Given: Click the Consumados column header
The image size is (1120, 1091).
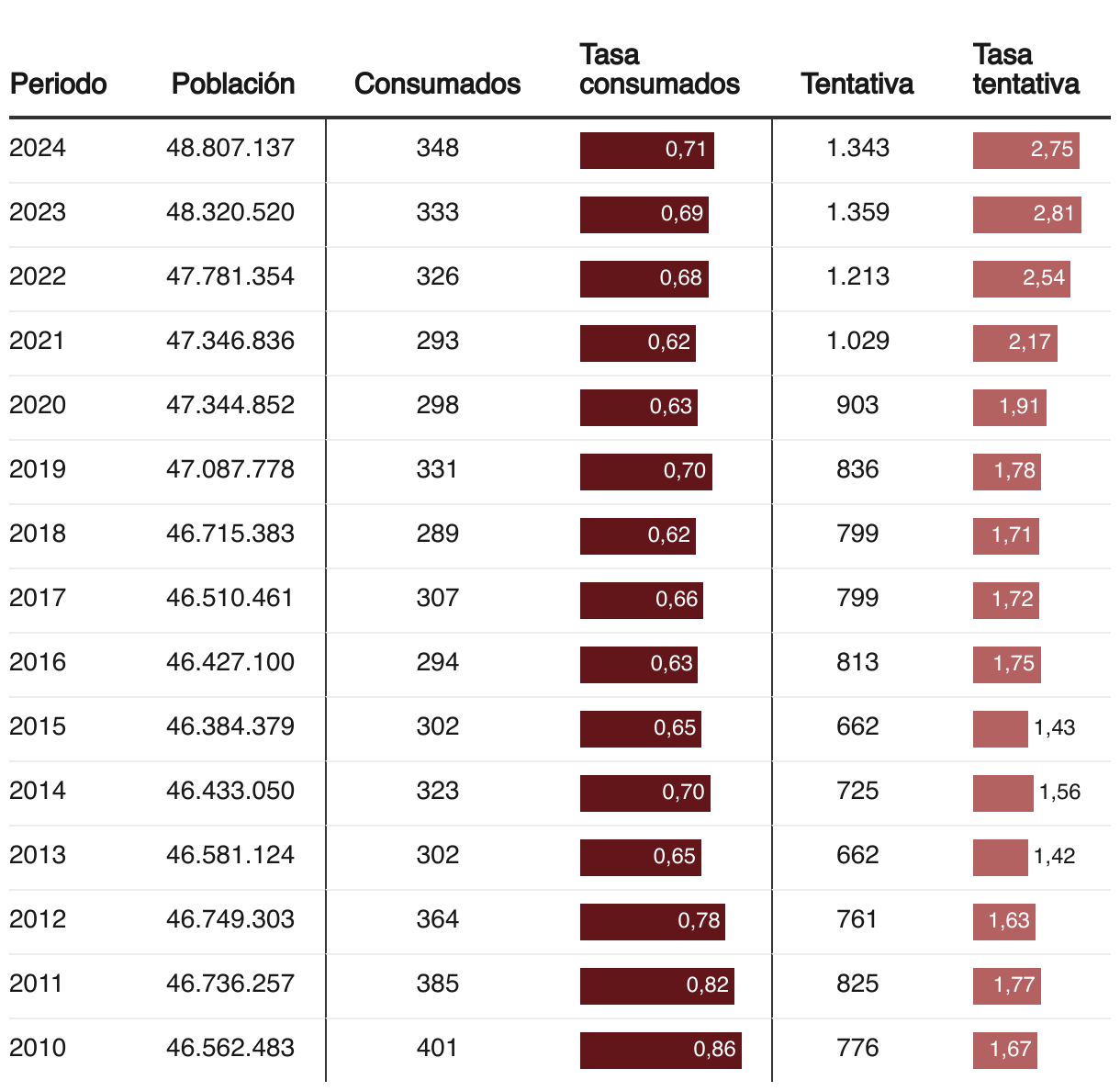Looking at the screenshot, I should 437,84.
